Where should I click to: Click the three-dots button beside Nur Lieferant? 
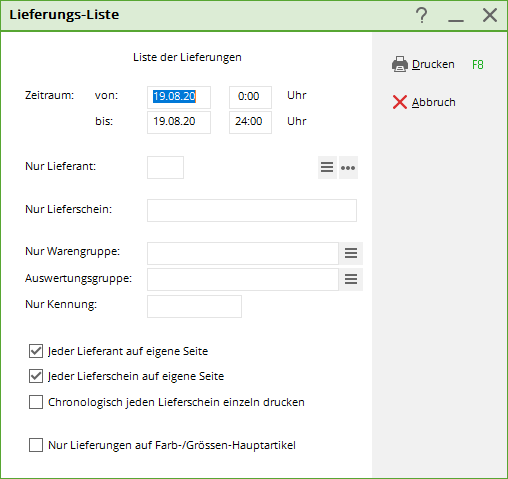[348, 167]
